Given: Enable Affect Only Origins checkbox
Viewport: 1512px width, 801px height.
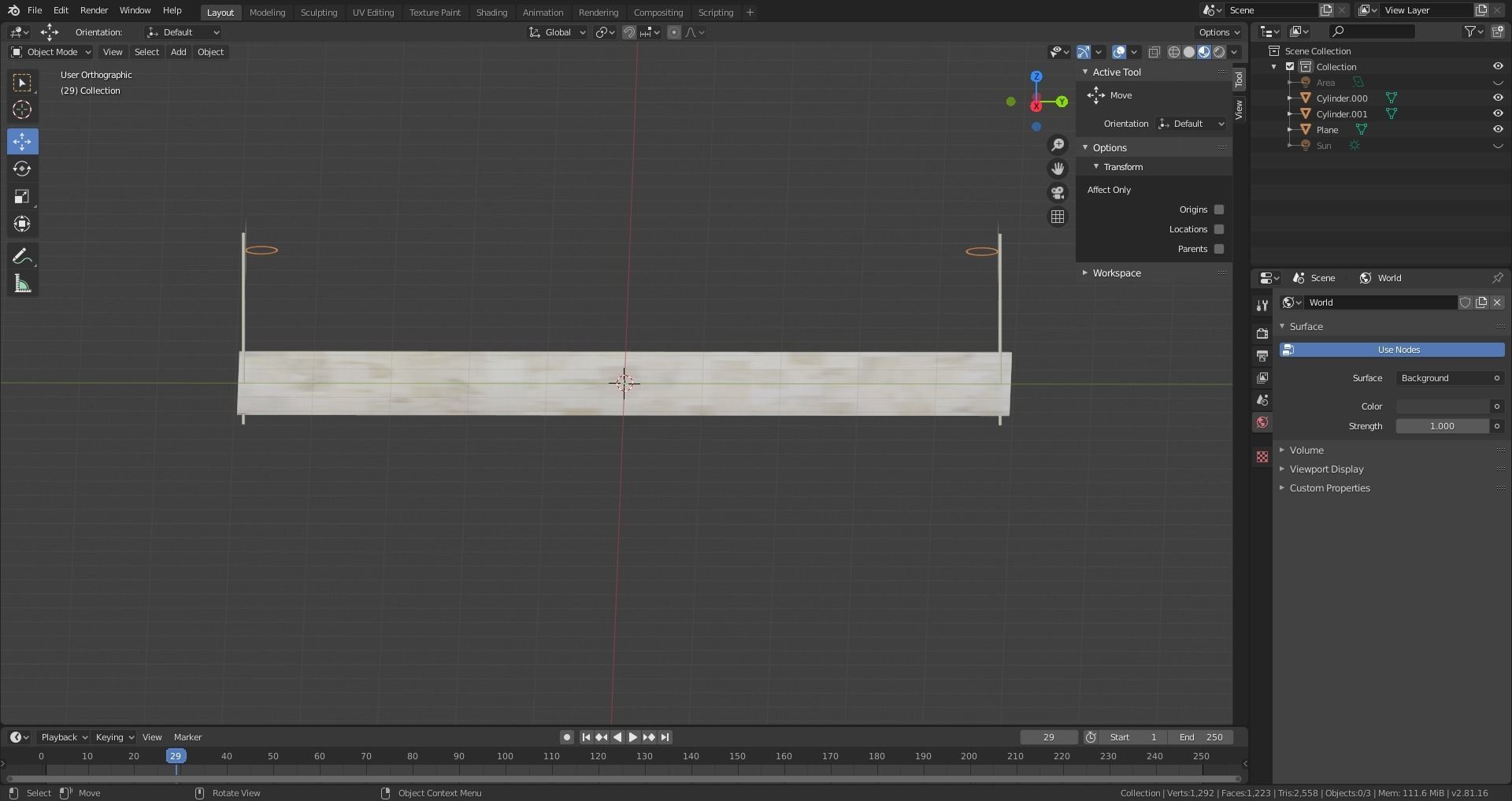Looking at the screenshot, I should [1219, 210].
